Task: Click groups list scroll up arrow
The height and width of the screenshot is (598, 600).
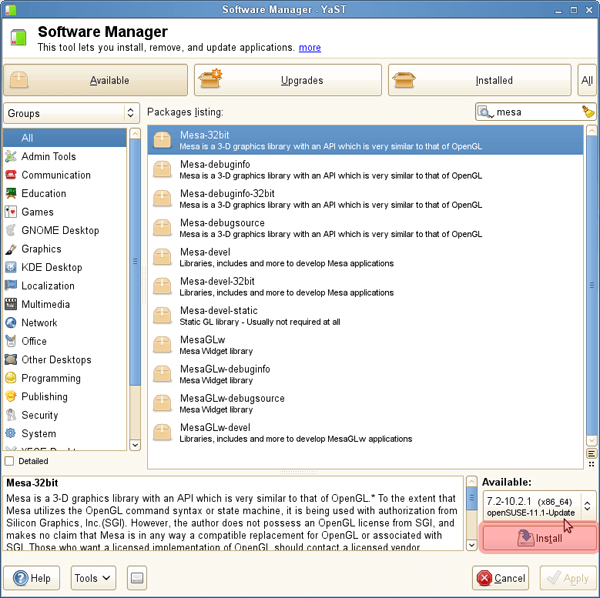Action: pyautogui.click(x=135, y=134)
